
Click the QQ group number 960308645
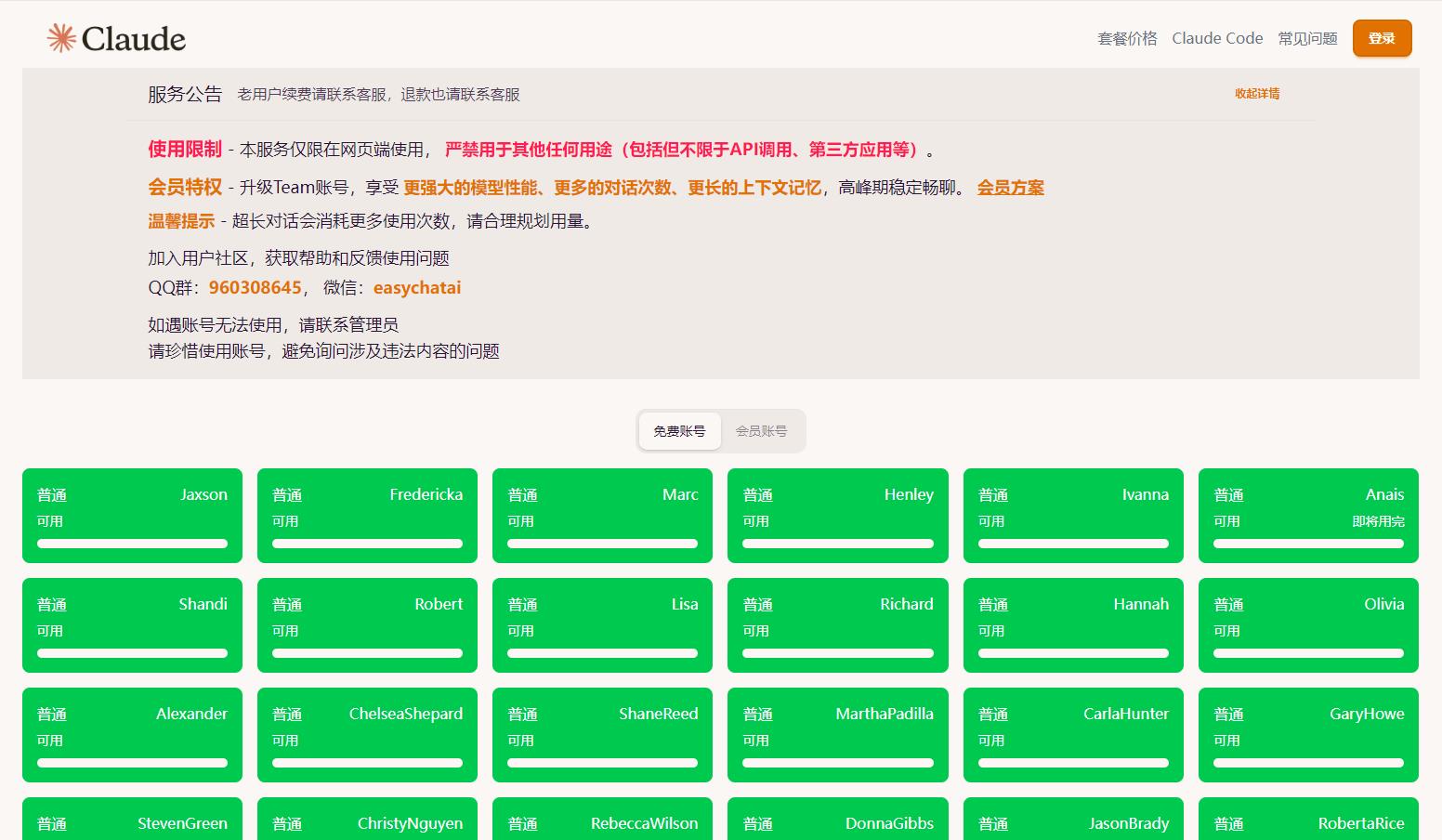[253, 288]
